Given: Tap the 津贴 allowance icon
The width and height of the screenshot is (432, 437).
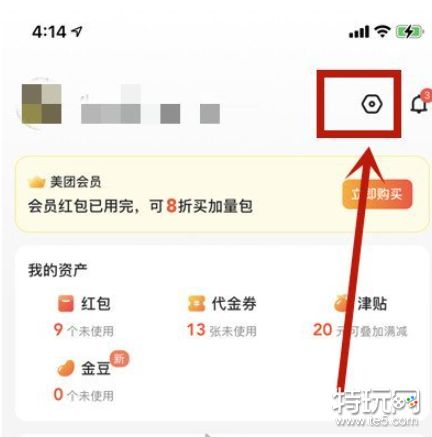Looking at the screenshot, I should coord(341,304).
